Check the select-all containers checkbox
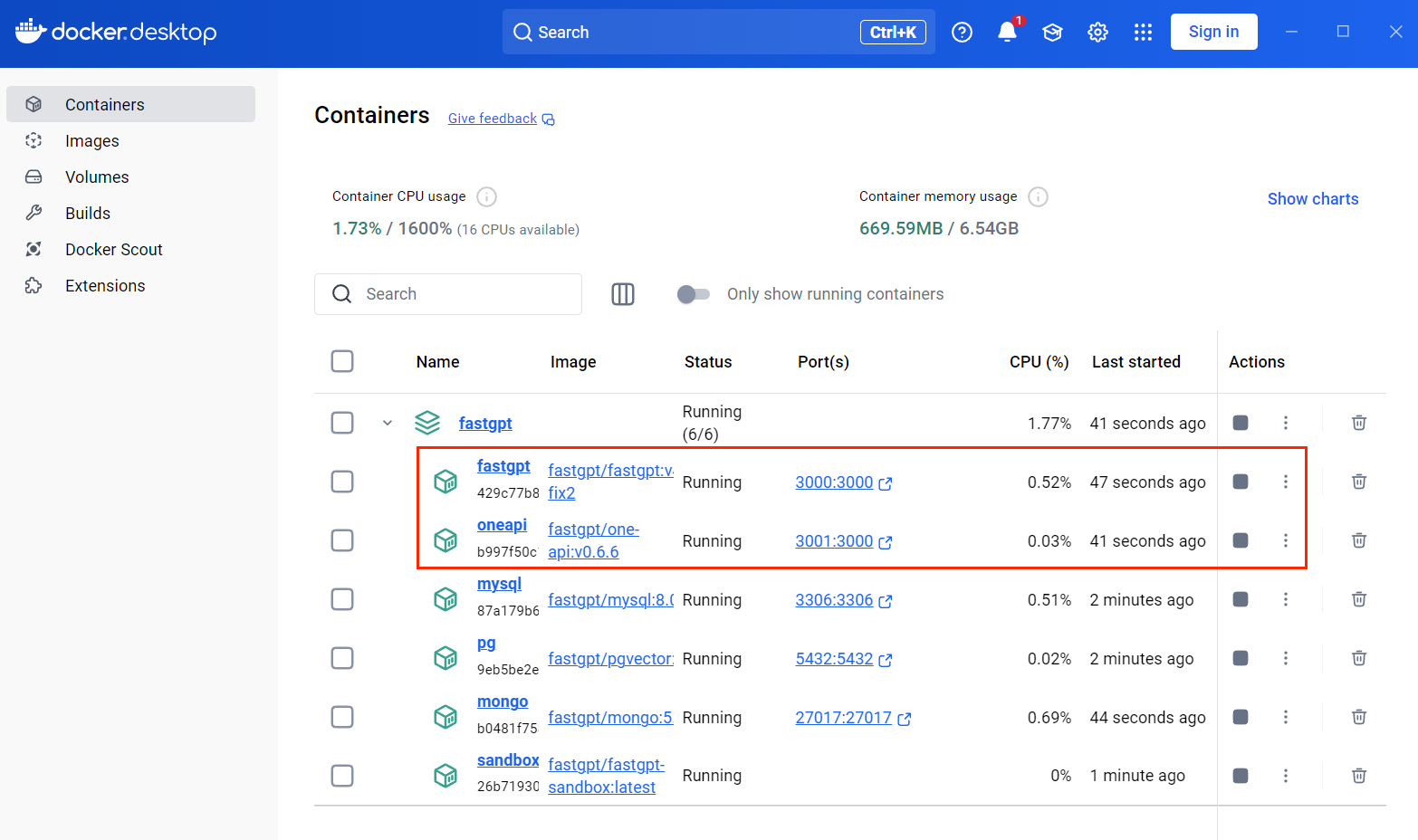1418x840 pixels. click(x=342, y=361)
